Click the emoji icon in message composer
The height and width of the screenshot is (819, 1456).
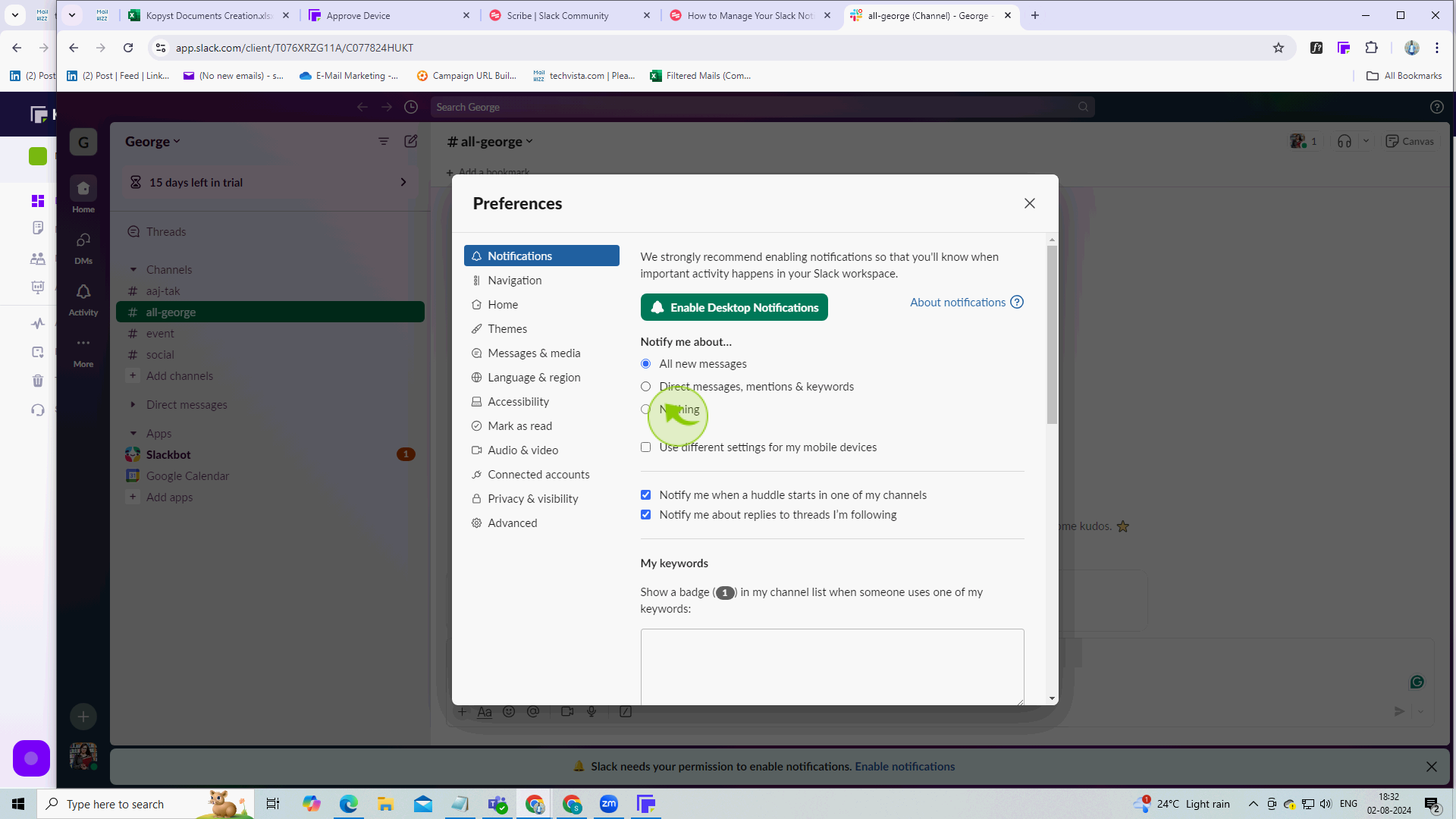[x=509, y=712]
